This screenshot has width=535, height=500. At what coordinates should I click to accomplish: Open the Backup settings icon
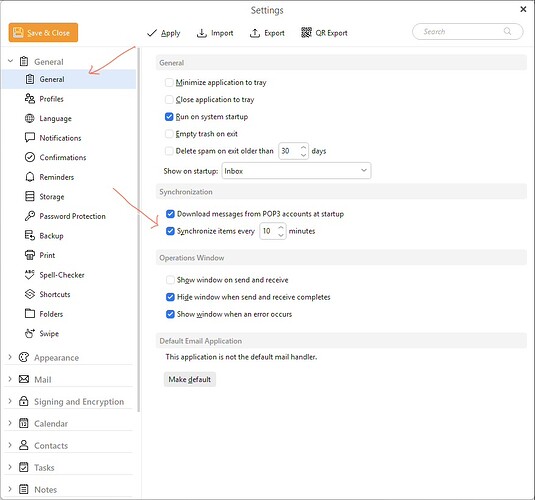point(30,235)
